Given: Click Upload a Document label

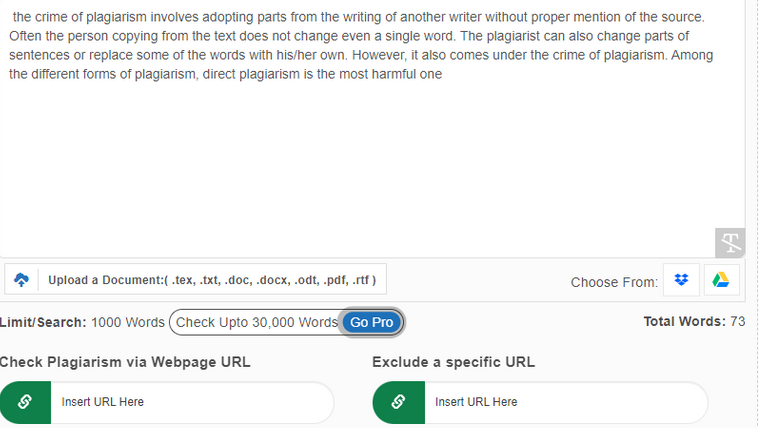Looking at the screenshot, I should click(212, 280).
